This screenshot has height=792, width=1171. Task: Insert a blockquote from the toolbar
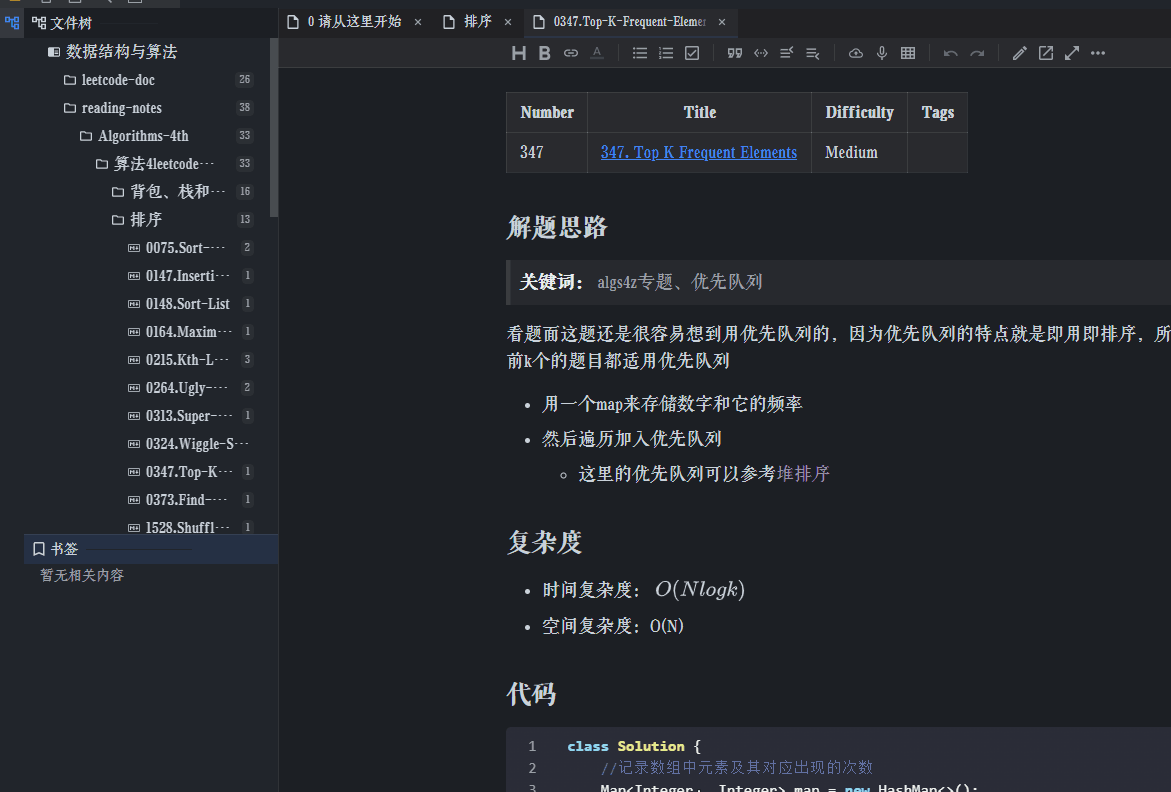735,53
